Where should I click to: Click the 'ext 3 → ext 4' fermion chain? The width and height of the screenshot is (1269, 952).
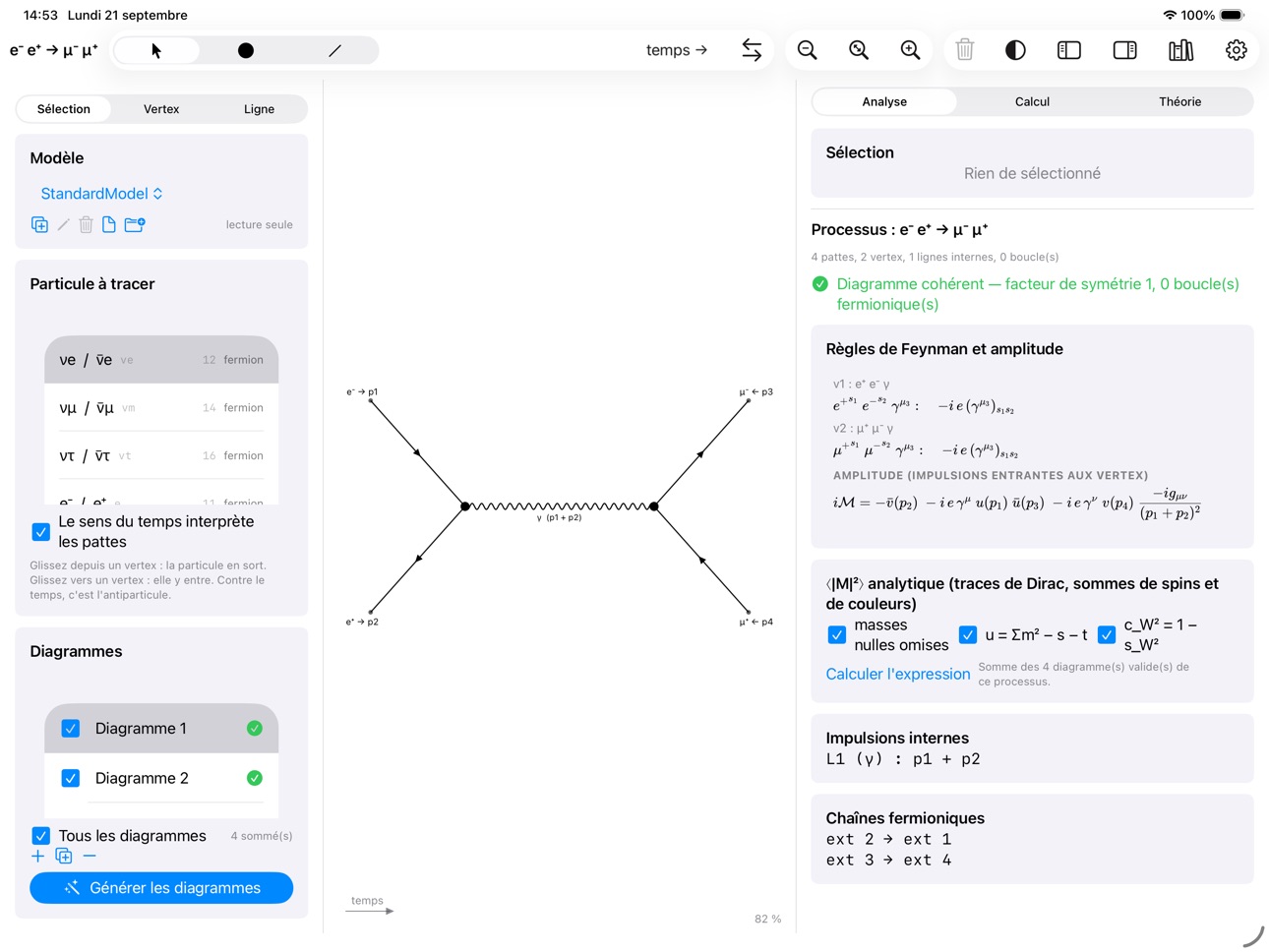[x=888, y=860]
